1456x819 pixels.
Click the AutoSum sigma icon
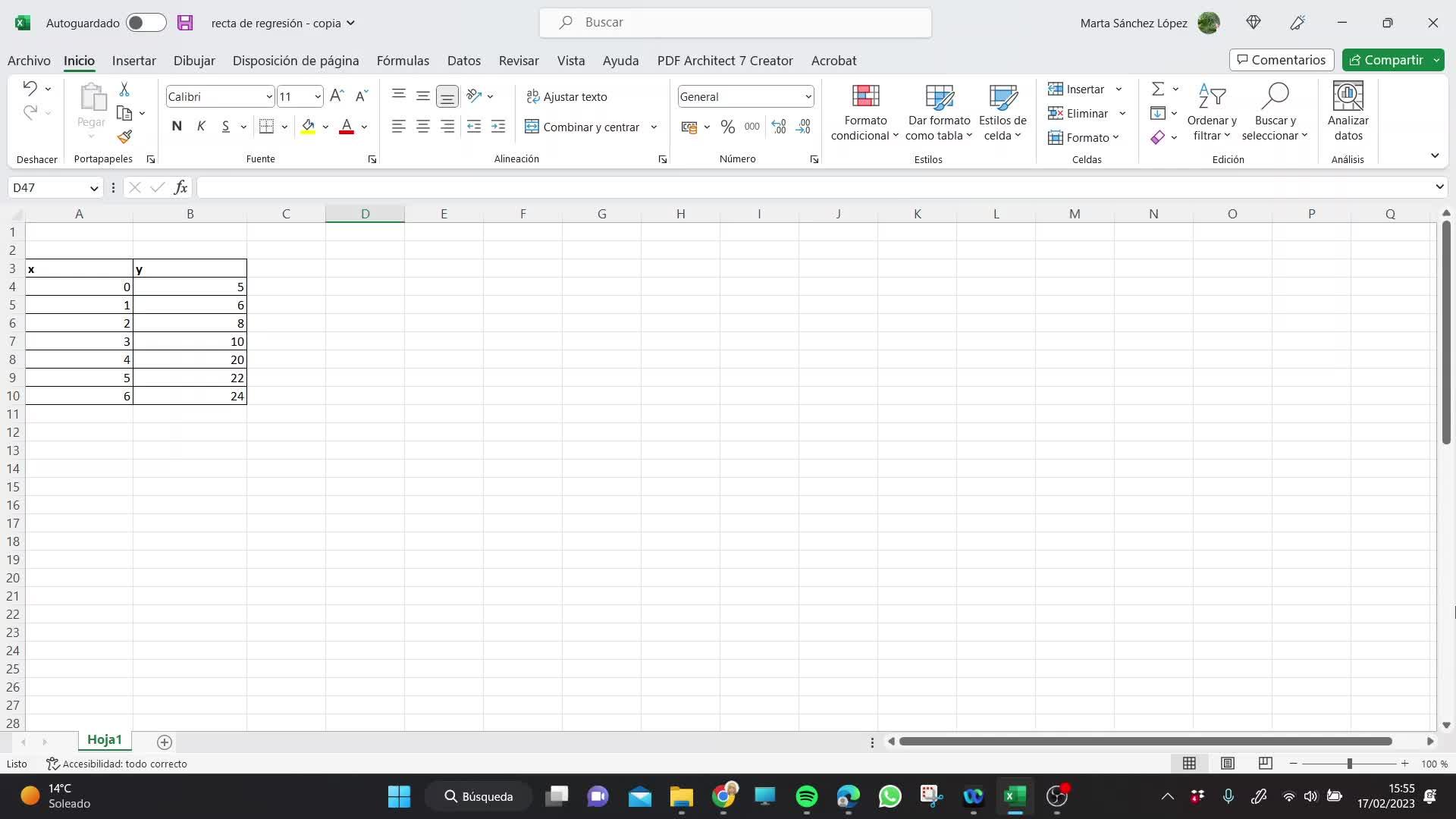[1157, 89]
